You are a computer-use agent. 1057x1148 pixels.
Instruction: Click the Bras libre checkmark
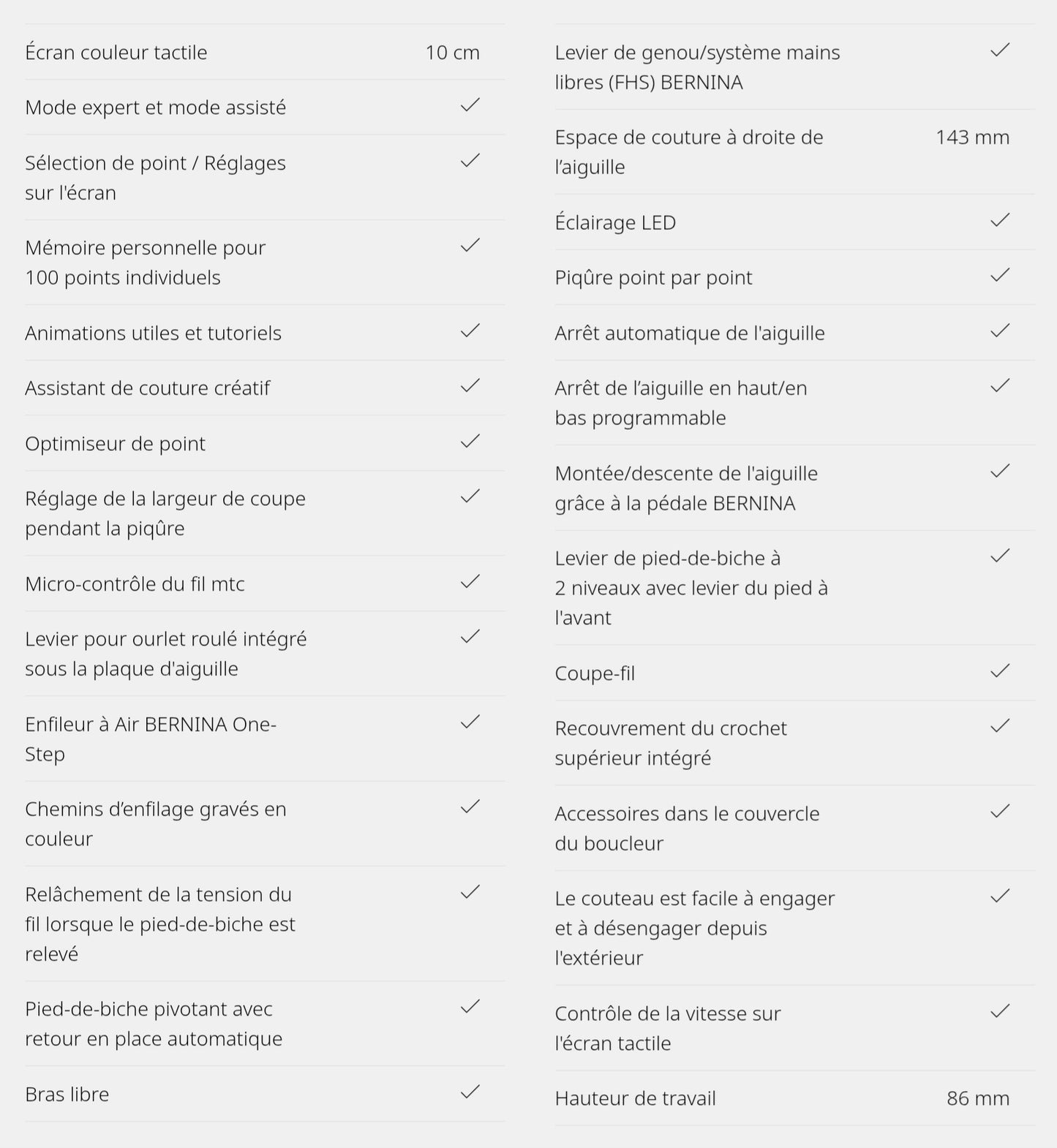pos(470,1092)
